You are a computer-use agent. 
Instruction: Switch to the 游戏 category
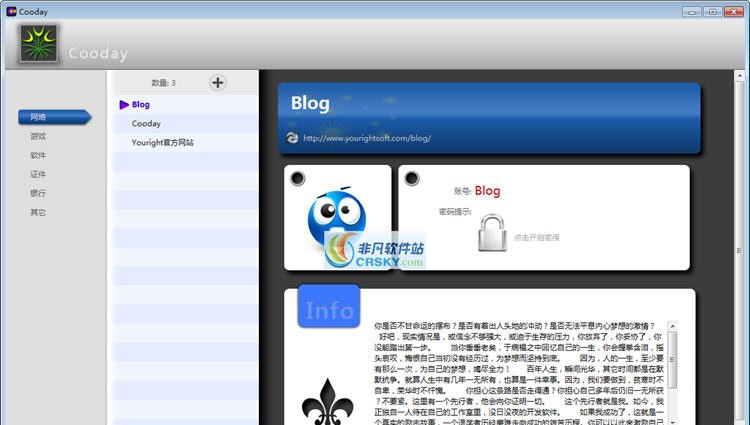pyautogui.click(x=38, y=136)
